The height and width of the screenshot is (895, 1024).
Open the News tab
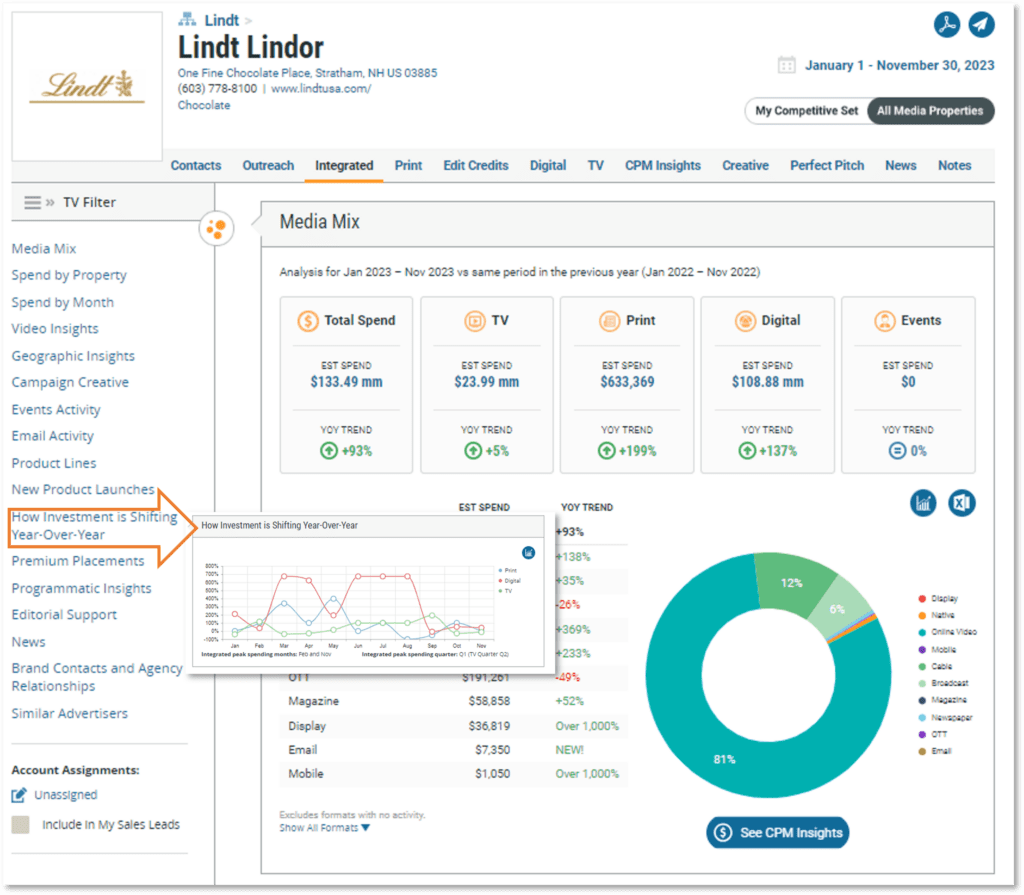[901, 166]
